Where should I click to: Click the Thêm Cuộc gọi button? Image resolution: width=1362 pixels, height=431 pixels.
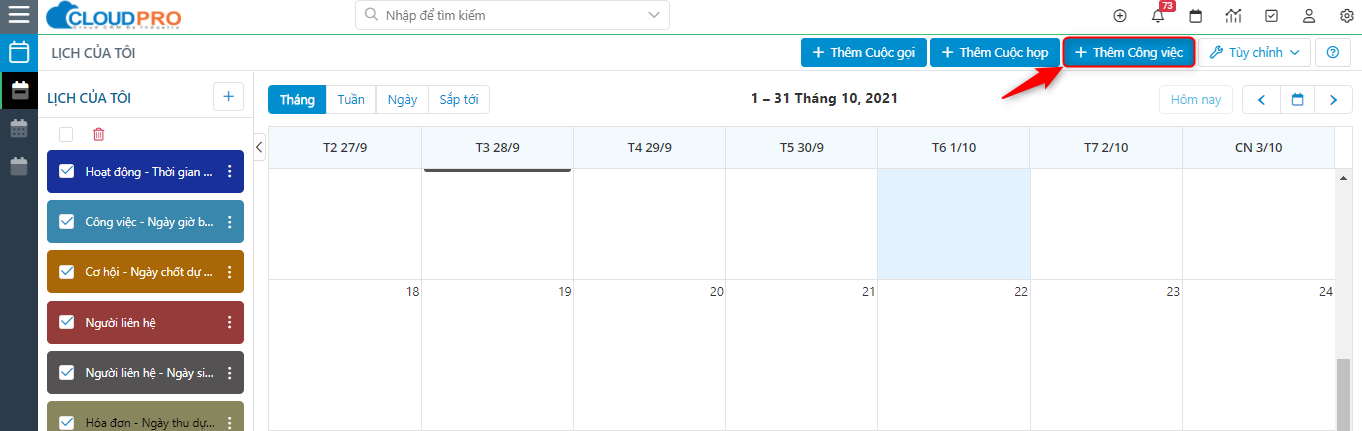click(x=863, y=52)
